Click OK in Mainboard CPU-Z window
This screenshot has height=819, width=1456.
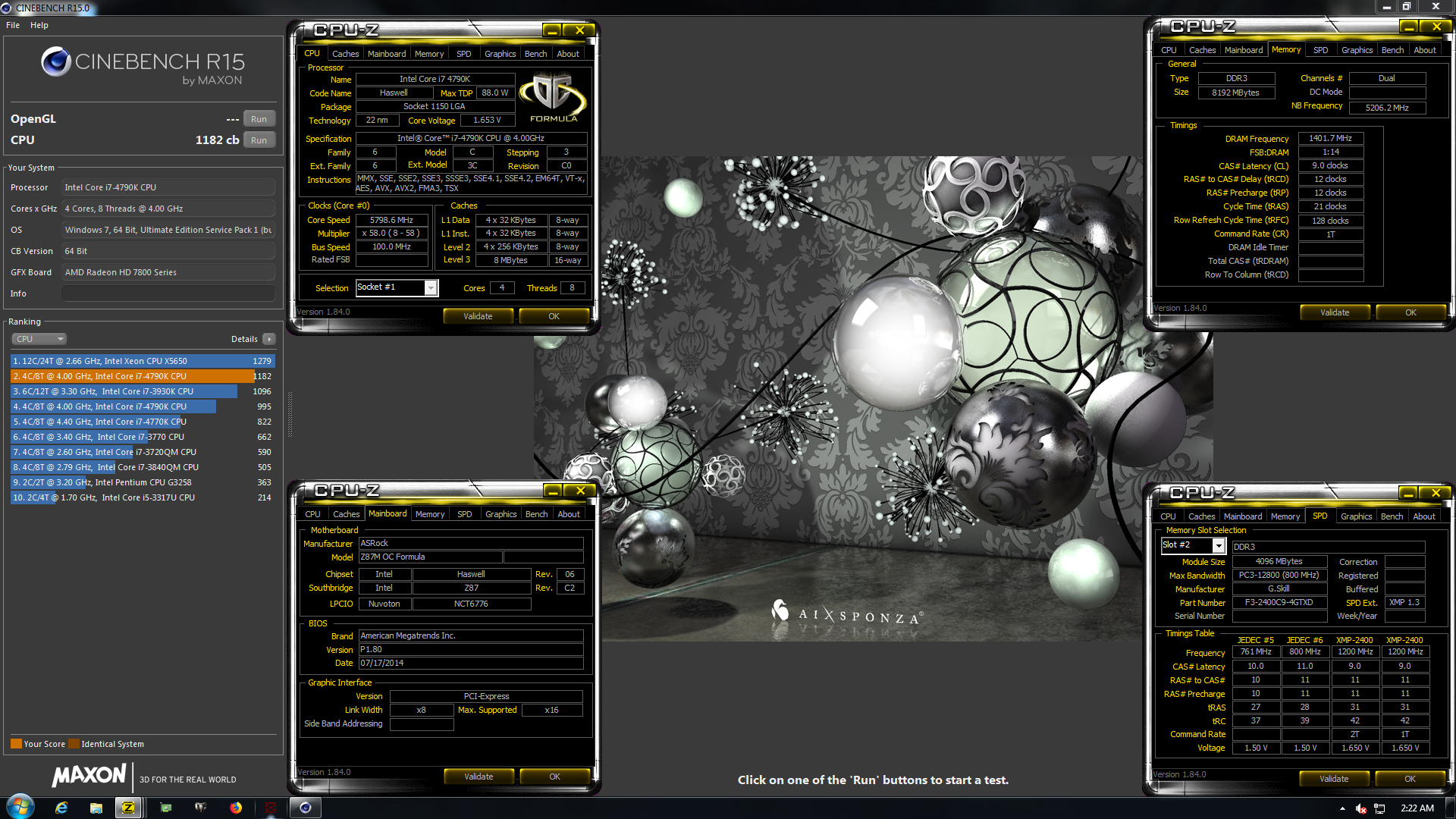pyautogui.click(x=555, y=777)
